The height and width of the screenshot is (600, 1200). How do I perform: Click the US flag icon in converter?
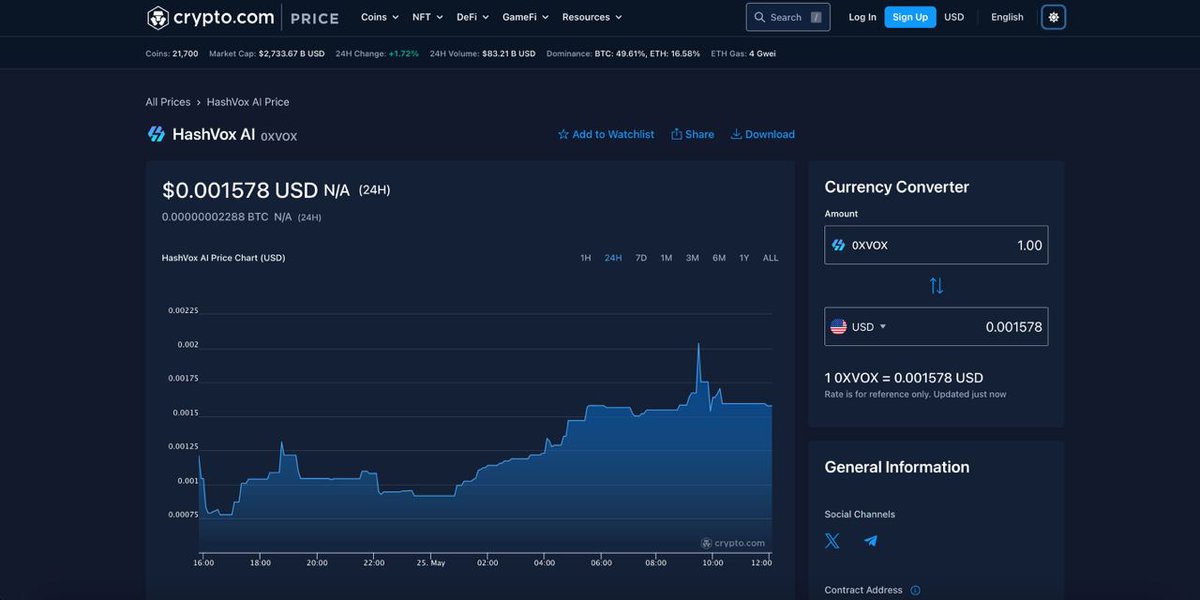(x=838, y=327)
